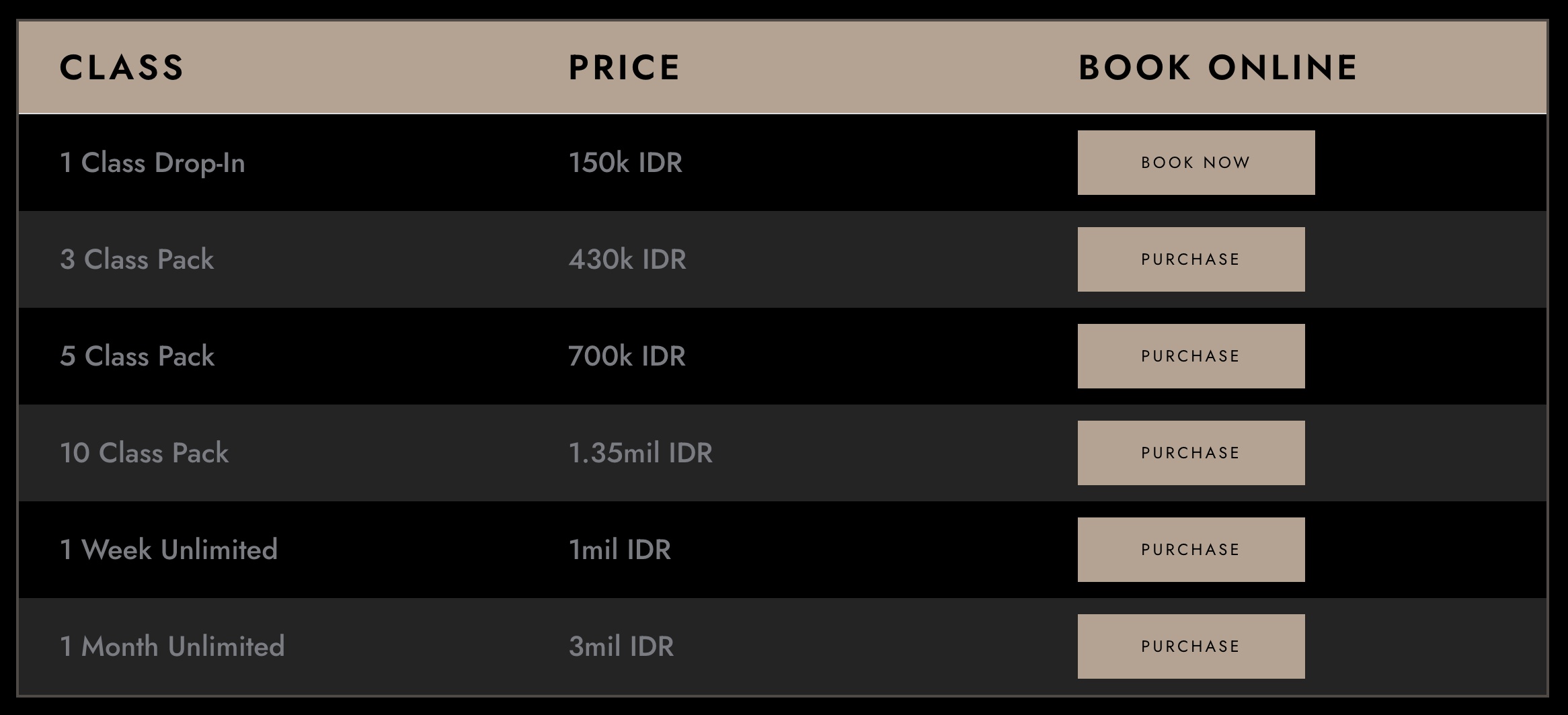
Task: Purchase the 1 Week Unlimited pass
Action: 1191,550
